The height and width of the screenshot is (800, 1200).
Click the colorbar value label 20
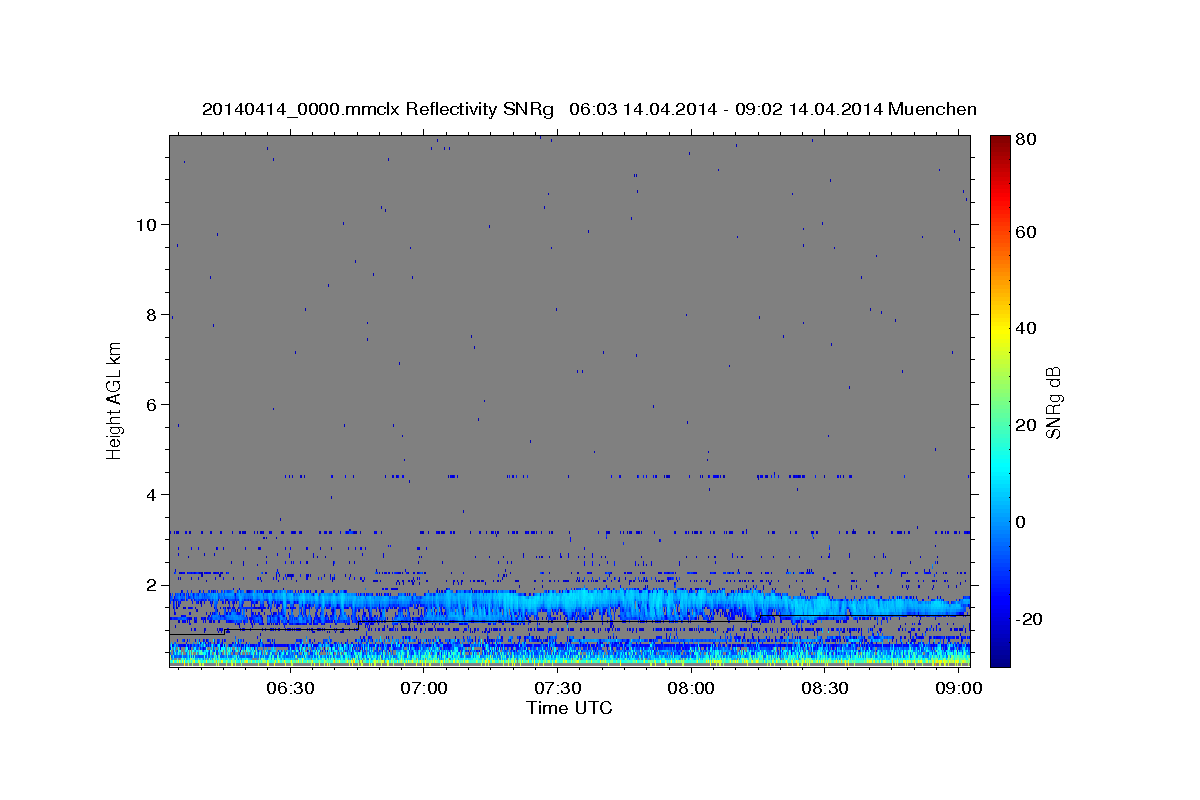pyautogui.click(x=1027, y=425)
